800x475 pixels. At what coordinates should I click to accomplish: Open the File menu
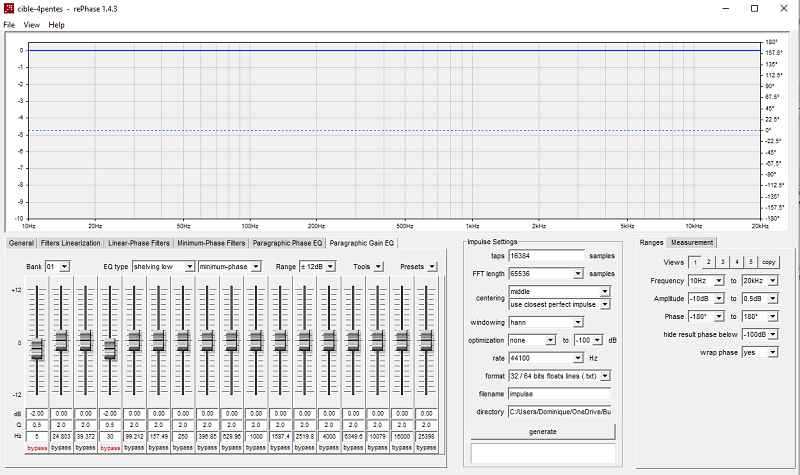(x=9, y=24)
